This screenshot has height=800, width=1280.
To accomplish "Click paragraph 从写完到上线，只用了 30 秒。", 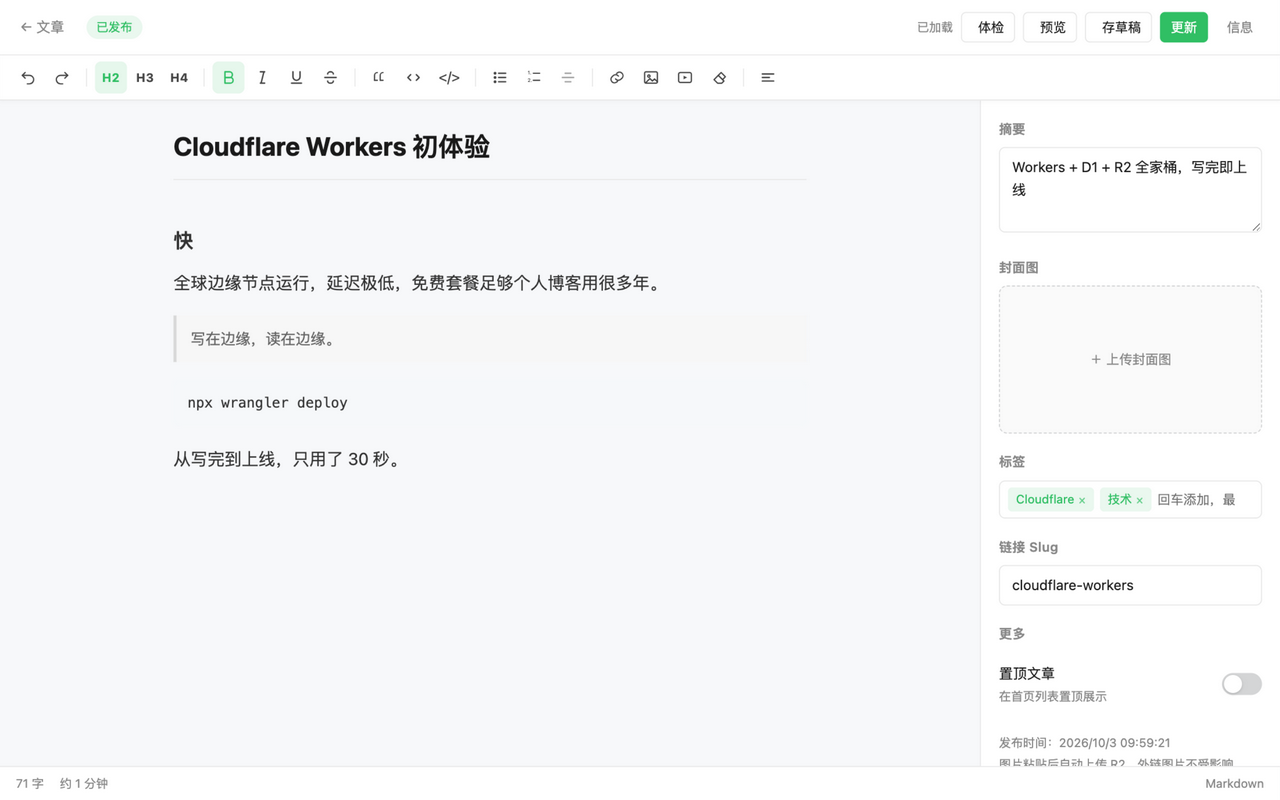I will click(289, 459).
